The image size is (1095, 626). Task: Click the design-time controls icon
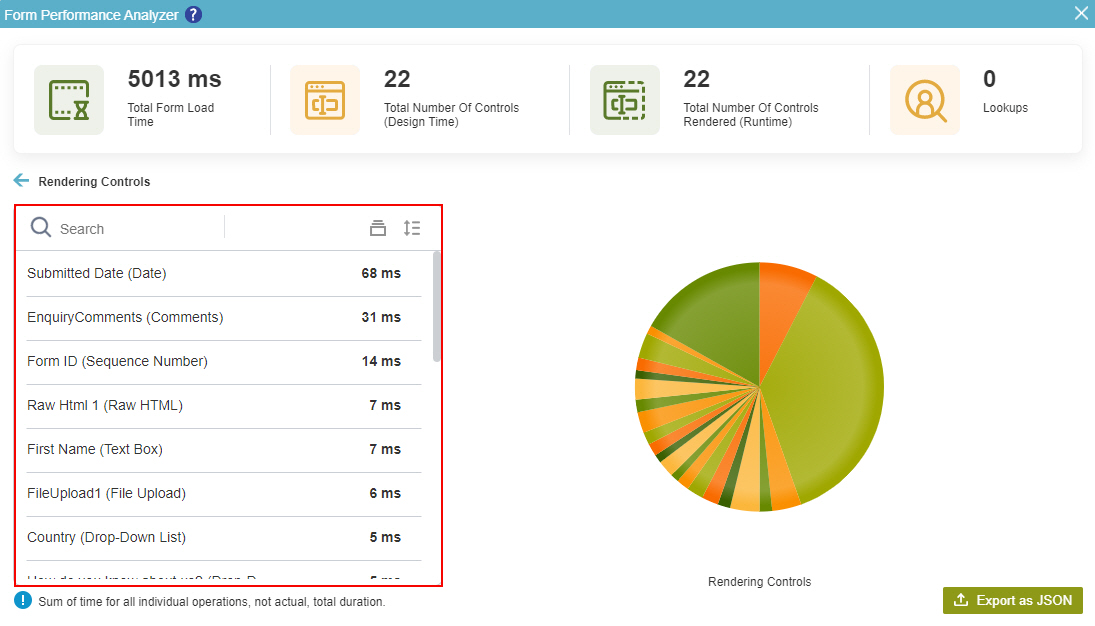(325, 100)
